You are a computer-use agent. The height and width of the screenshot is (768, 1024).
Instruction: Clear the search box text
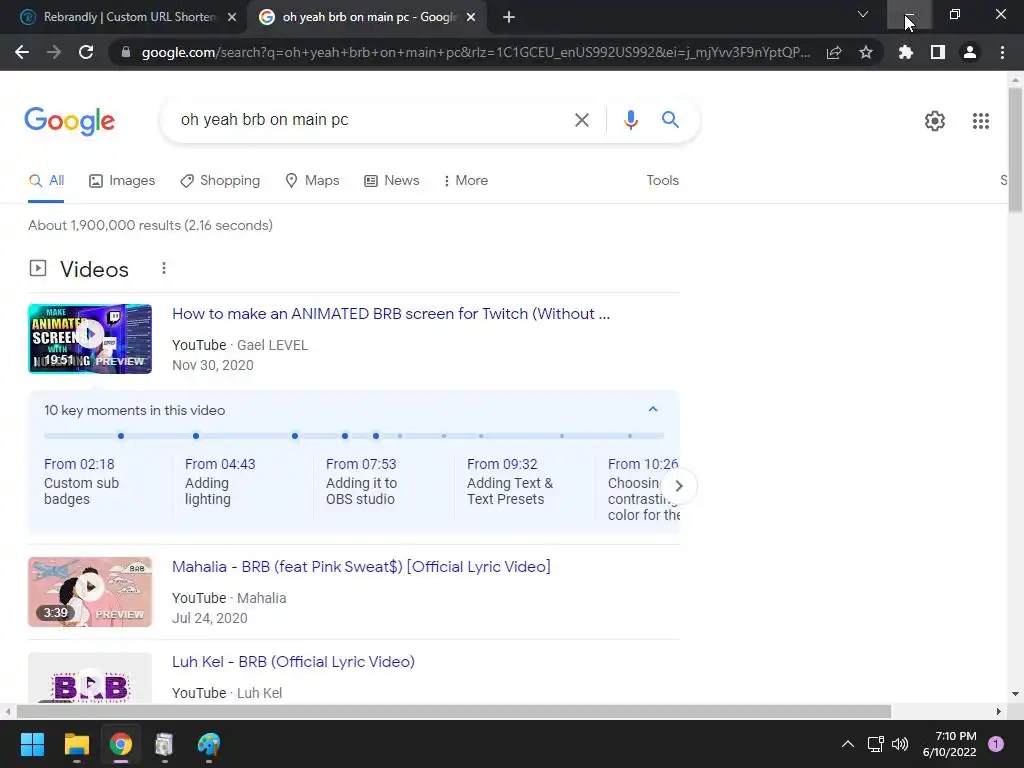point(581,120)
